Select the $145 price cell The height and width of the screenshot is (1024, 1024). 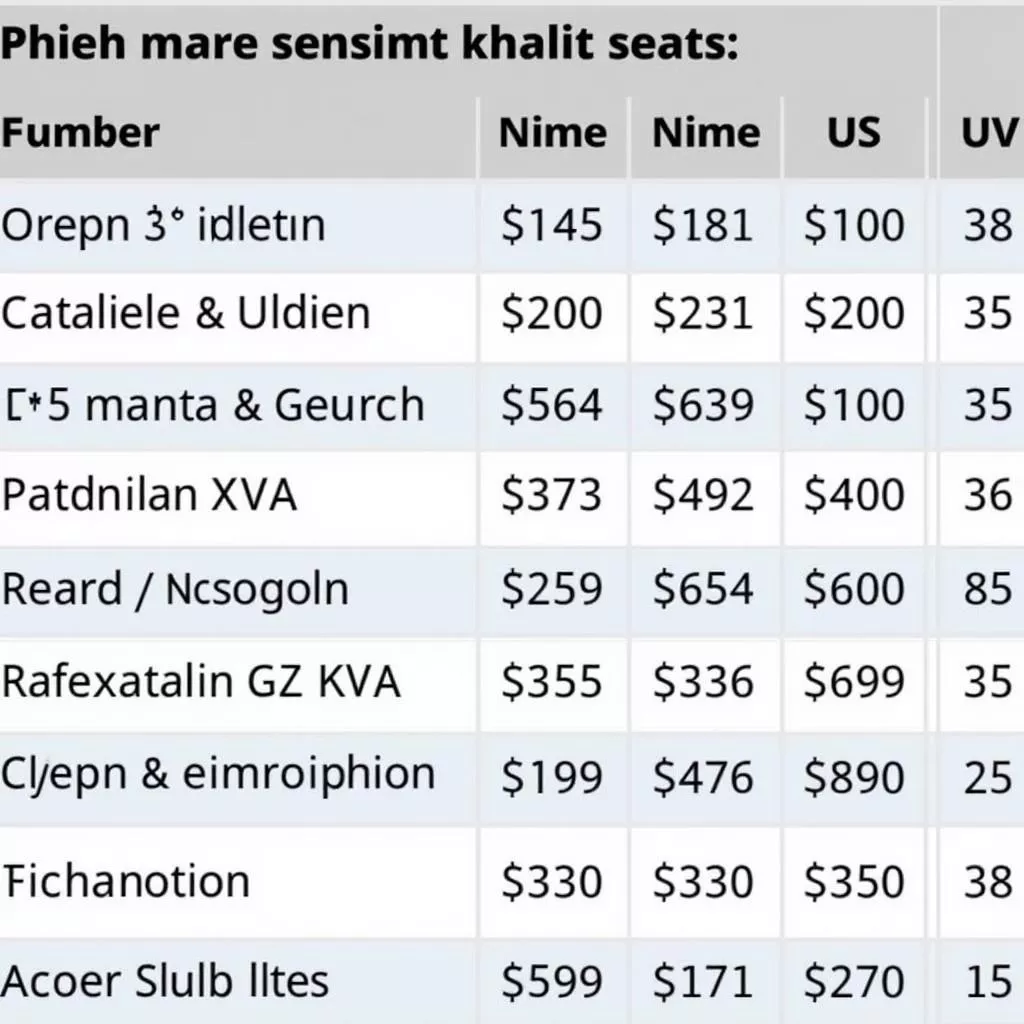click(552, 225)
